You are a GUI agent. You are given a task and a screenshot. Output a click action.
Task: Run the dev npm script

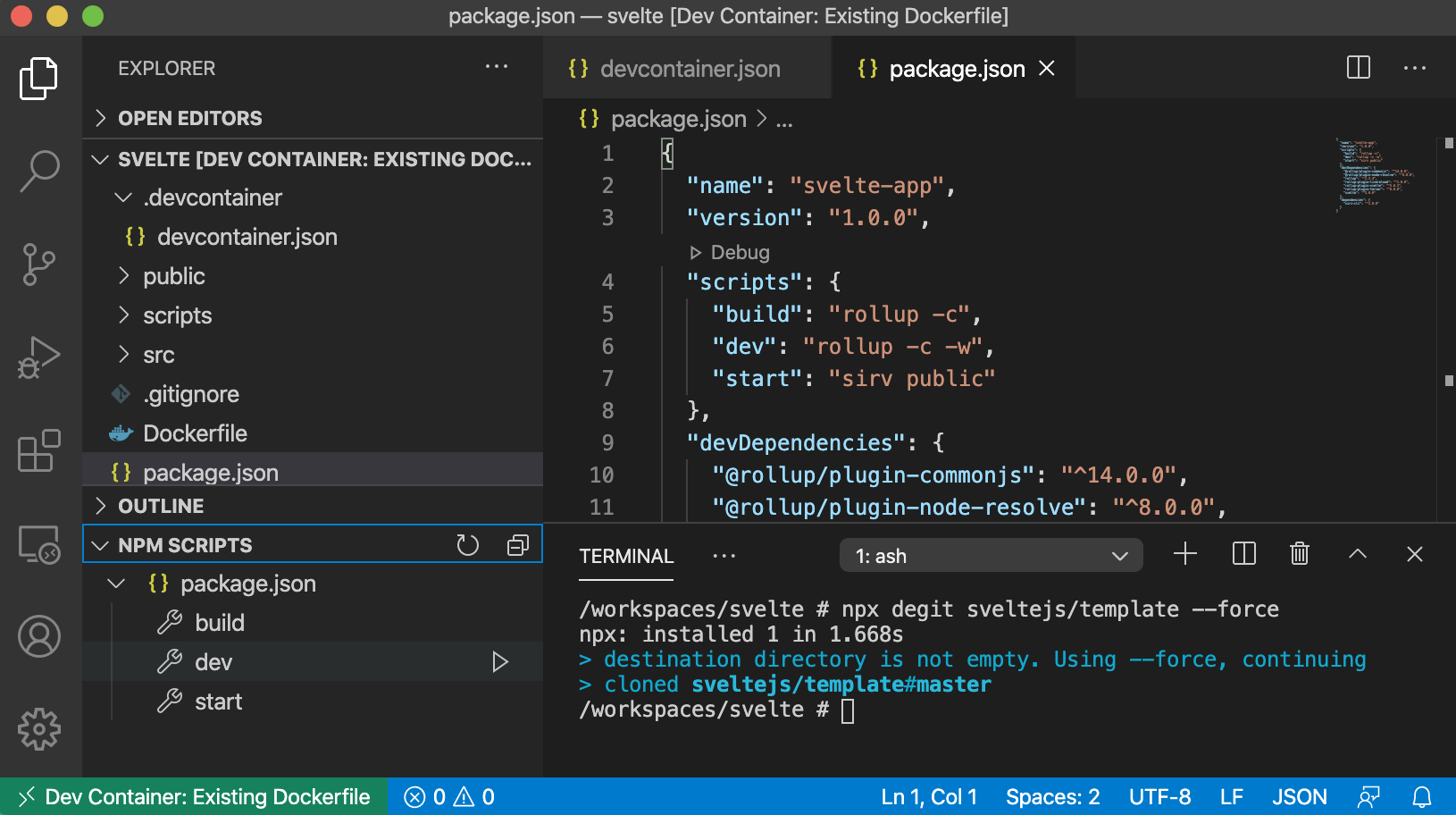point(500,662)
